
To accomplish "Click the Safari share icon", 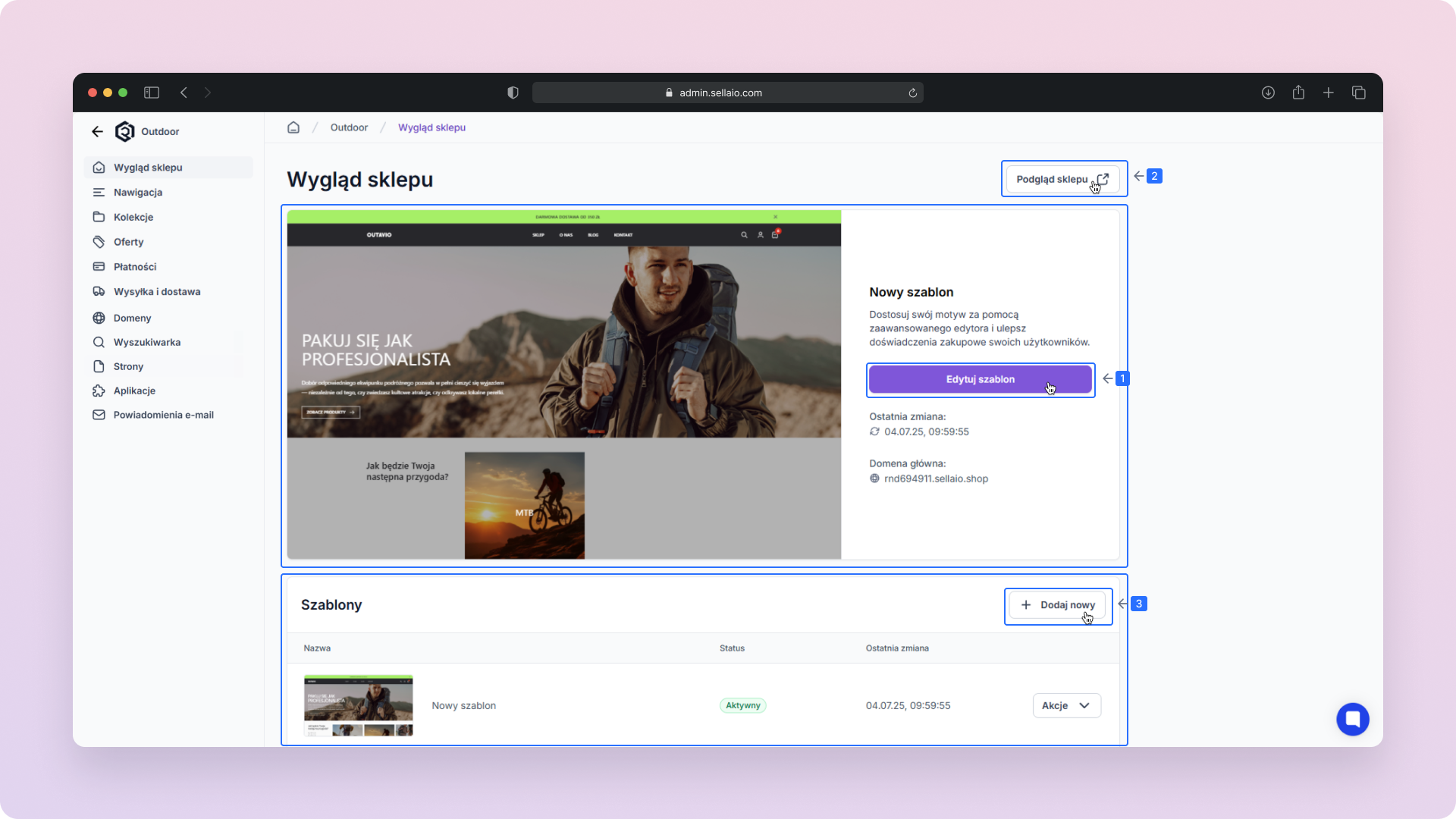I will click(x=1298, y=93).
